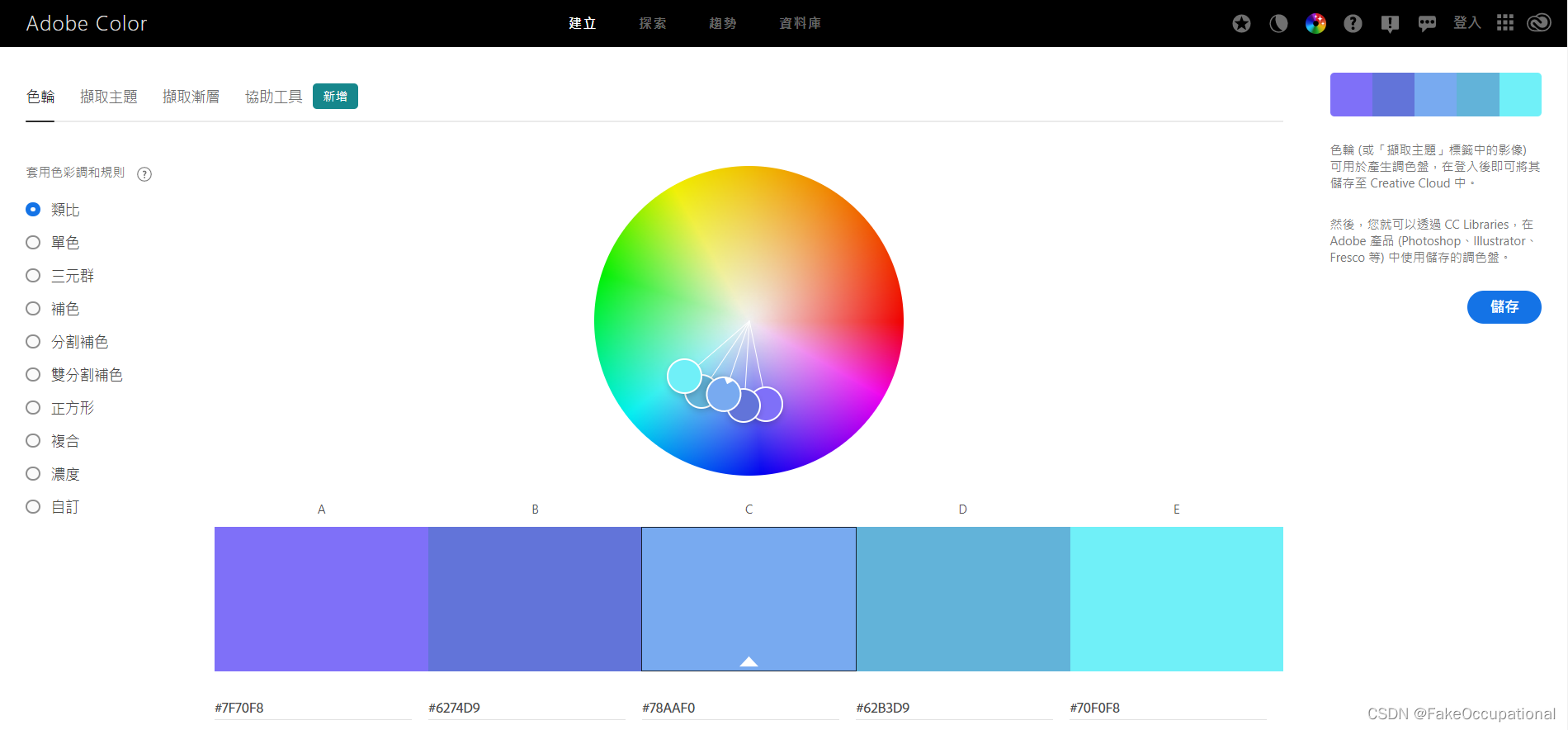This screenshot has height=730, width=1568.
Task: Select the 複合 harmony rule
Action: [x=53, y=441]
